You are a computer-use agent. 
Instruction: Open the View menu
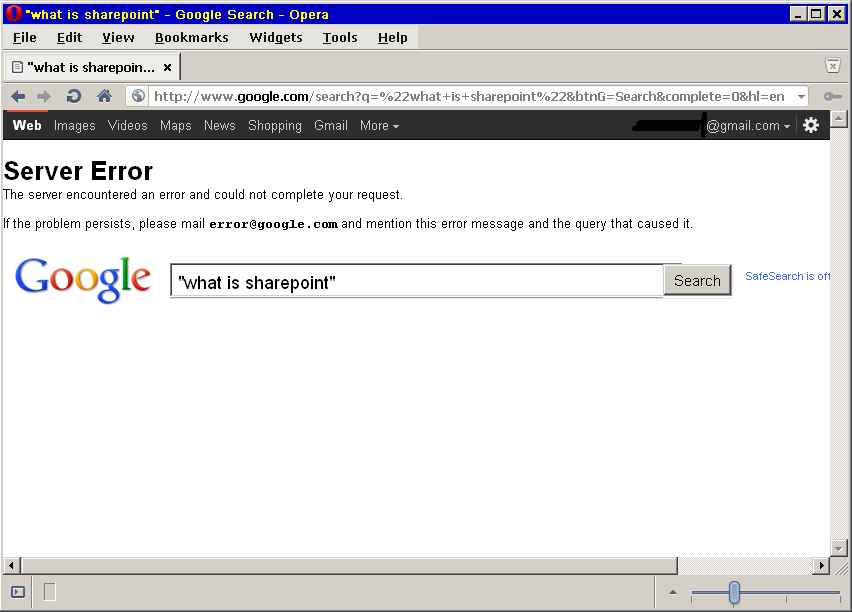click(118, 38)
